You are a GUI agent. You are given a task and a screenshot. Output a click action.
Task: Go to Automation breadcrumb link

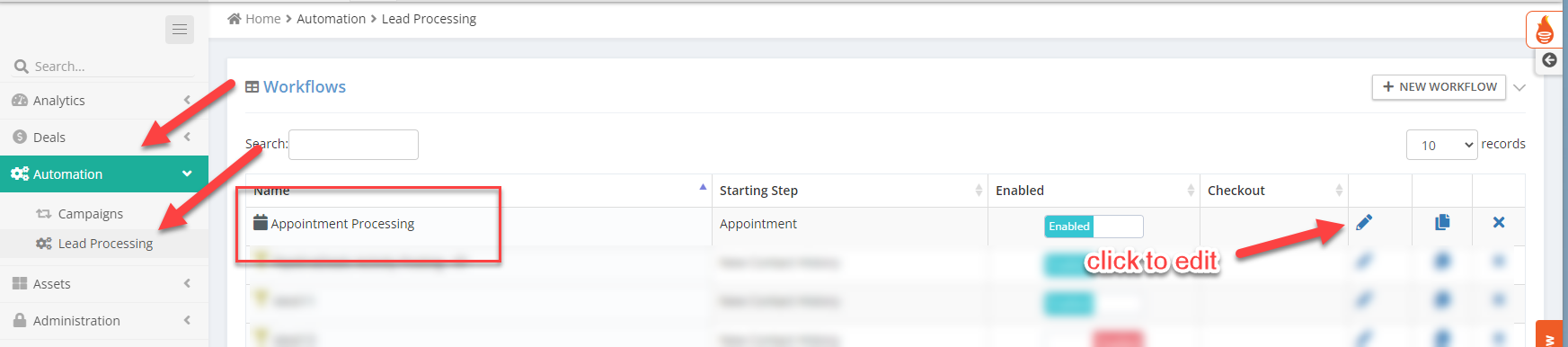tap(331, 19)
